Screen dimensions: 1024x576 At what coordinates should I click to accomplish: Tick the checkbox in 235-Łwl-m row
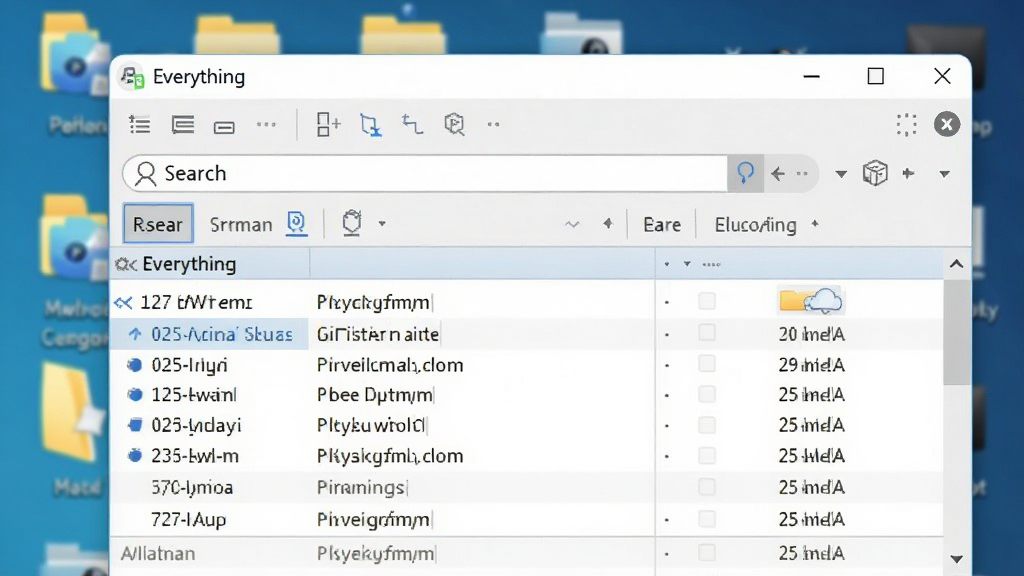click(x=707, y=455)
